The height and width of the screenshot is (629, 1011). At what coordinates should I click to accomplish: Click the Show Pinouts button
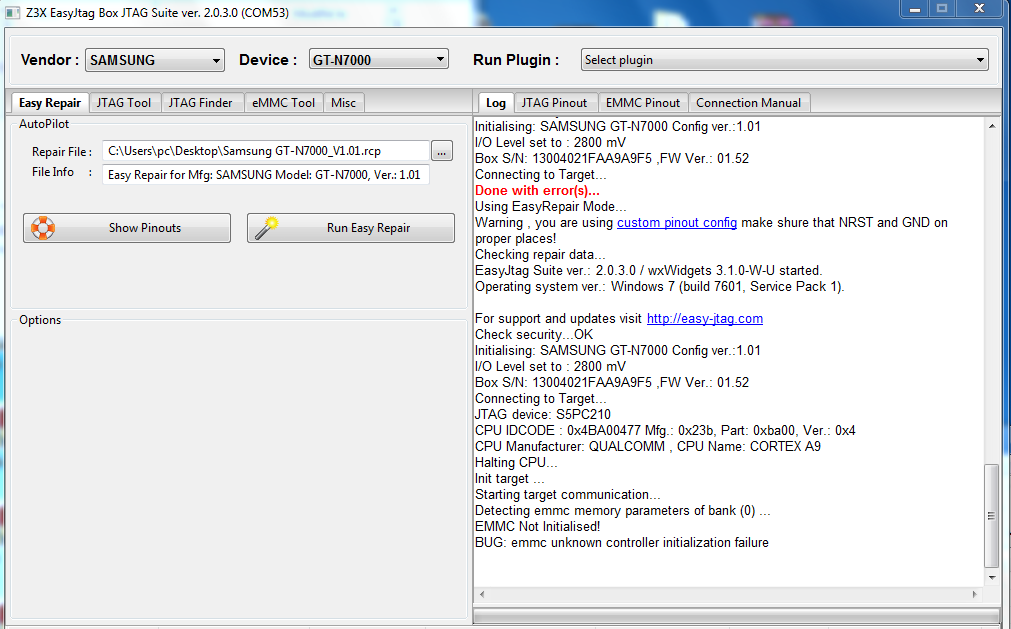(127, 227)
